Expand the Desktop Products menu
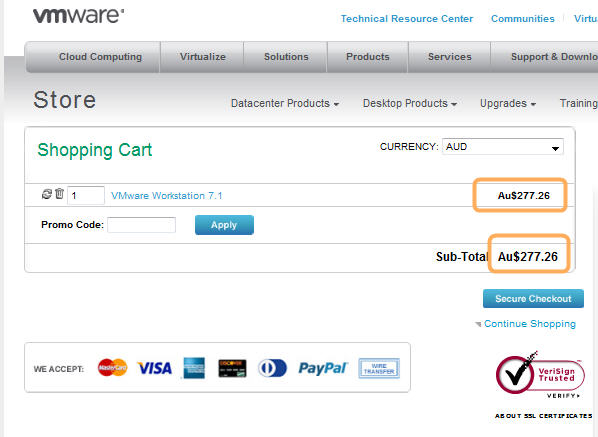 click(x=410, y=103)
